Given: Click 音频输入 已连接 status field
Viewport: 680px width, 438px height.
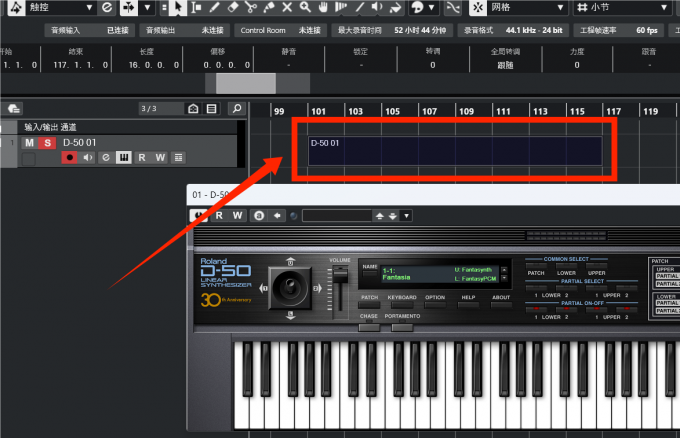Looking at the screenshot, I should click(90, 30).
